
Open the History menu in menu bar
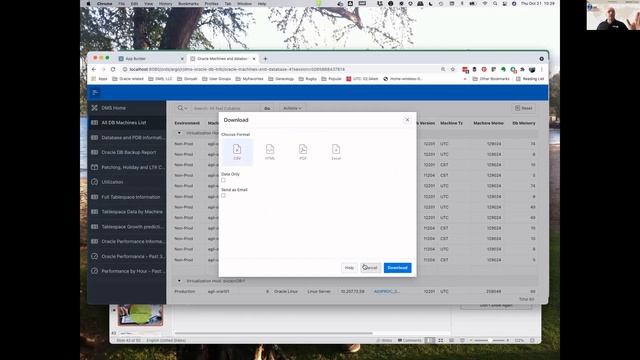click(165, 3)
